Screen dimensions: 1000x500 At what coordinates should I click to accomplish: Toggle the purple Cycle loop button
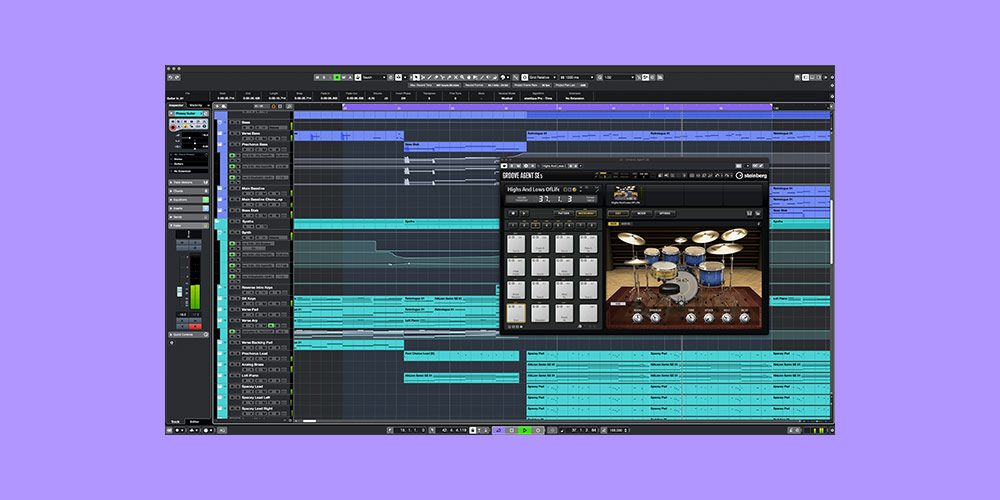(499, 430)
